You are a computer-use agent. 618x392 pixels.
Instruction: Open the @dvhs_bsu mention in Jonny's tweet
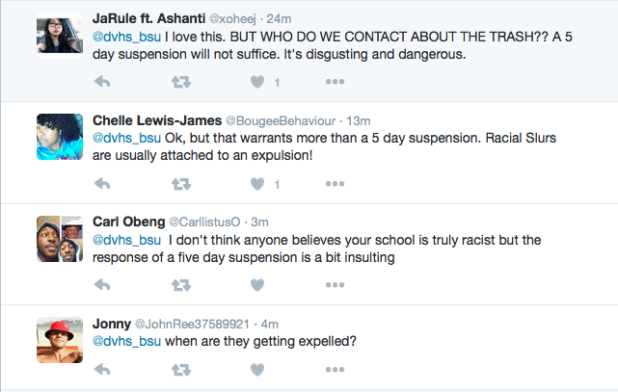point(127,341)
